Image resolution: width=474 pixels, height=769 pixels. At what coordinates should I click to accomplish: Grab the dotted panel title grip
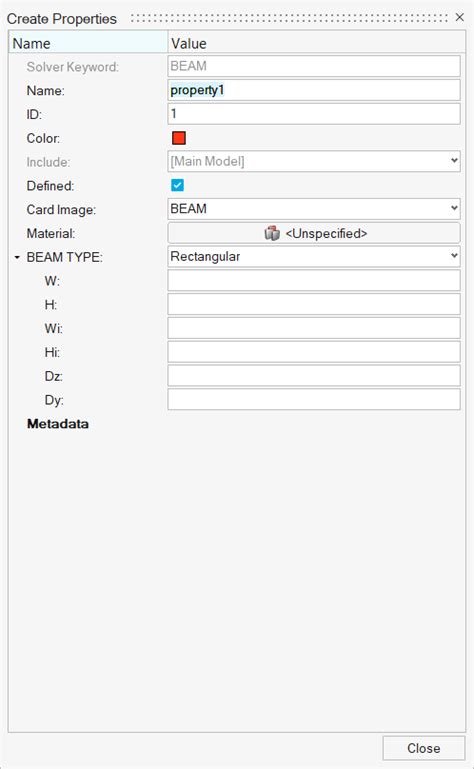pos(290,18)
